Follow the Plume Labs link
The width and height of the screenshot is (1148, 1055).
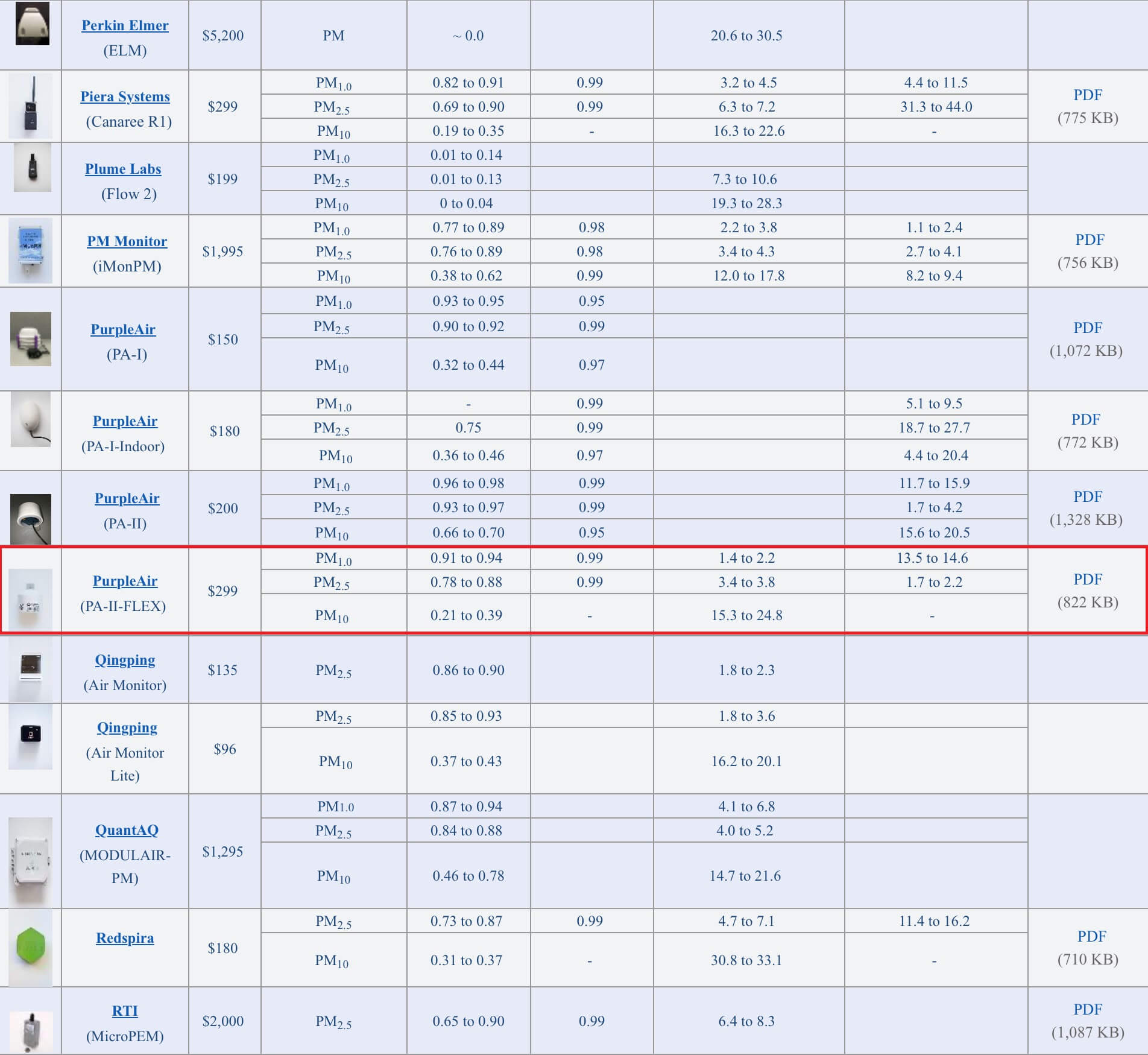coord(123,169)
